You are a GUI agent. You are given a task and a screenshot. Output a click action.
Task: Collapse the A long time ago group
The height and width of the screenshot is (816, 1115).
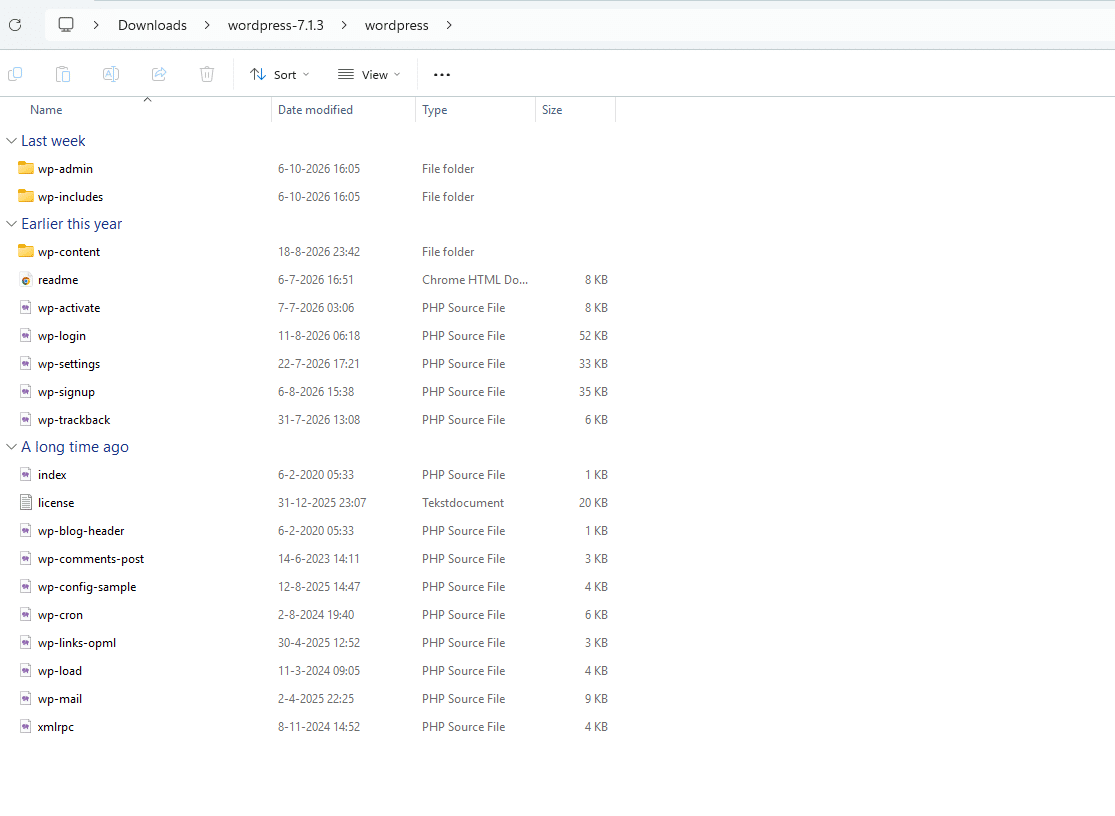tap(11, 447)
